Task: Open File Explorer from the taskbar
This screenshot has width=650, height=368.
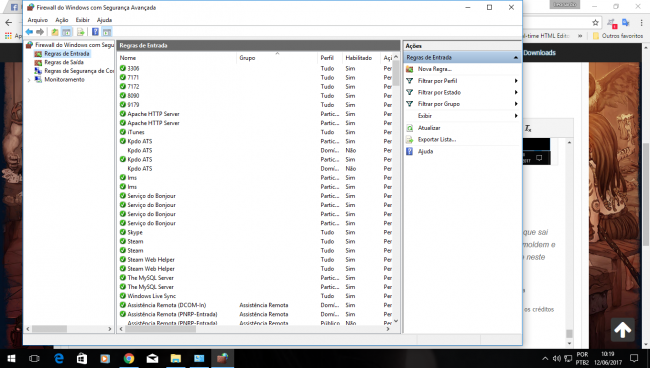Action: click(175, 358)
